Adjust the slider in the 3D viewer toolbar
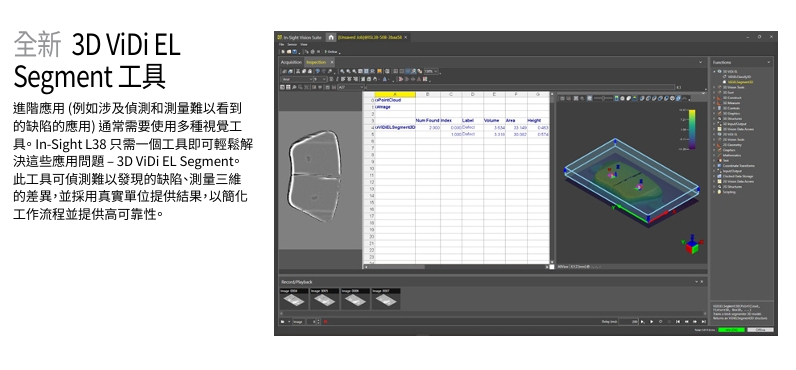 click(603, 98)
